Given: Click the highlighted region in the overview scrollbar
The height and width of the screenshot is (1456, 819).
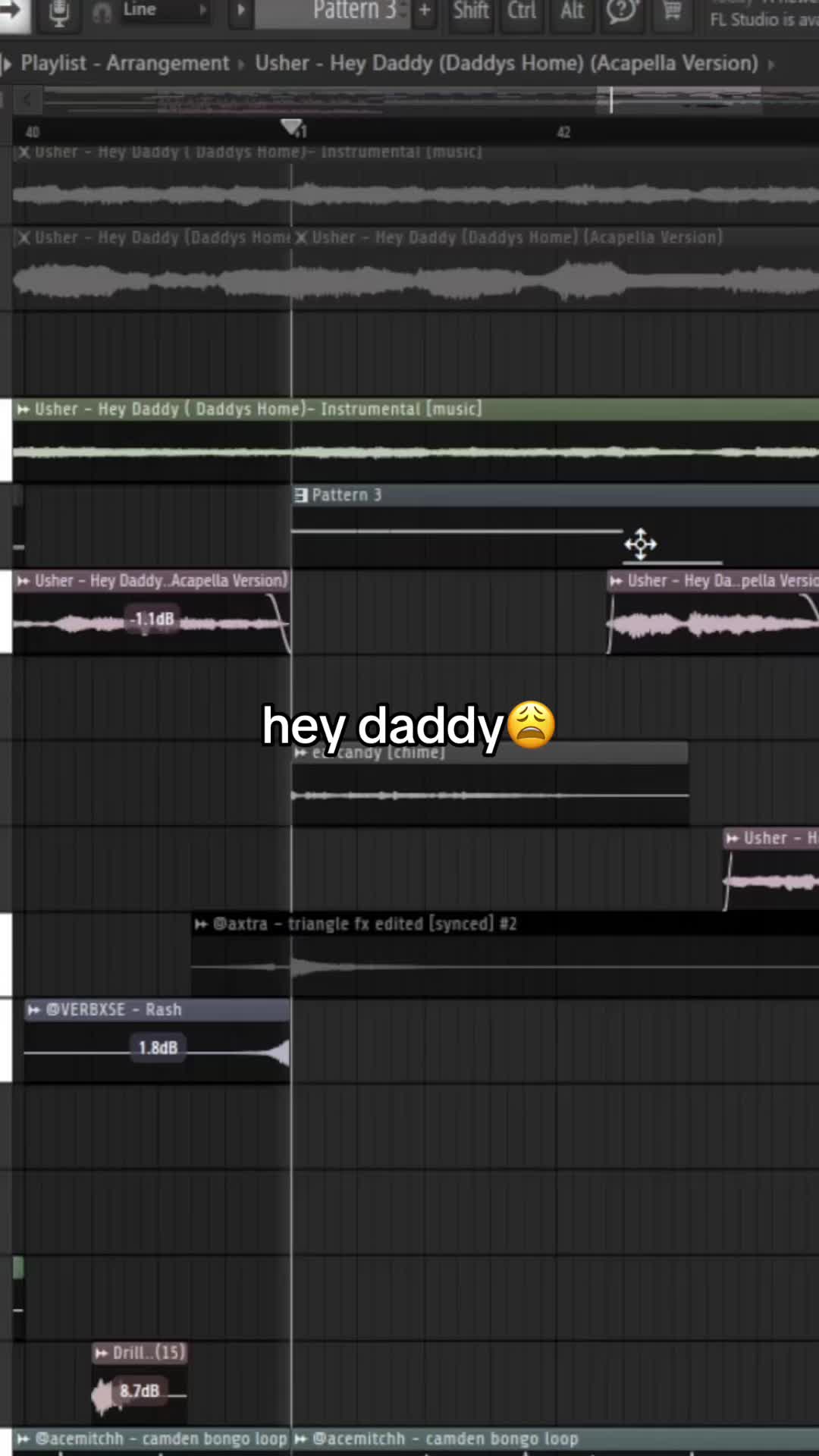Looking at the screenshot, I should [679, 99].
